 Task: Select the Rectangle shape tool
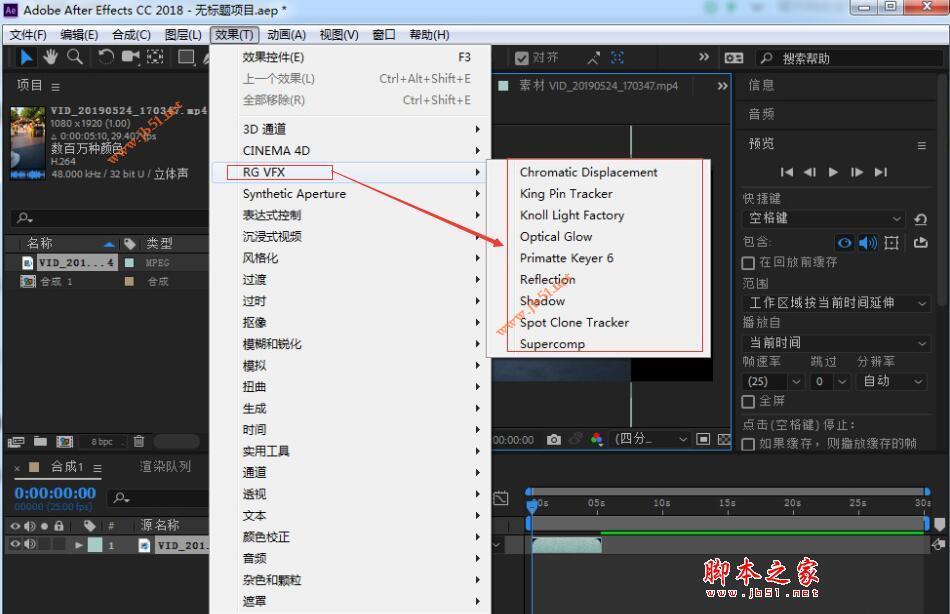pos(186,58)
